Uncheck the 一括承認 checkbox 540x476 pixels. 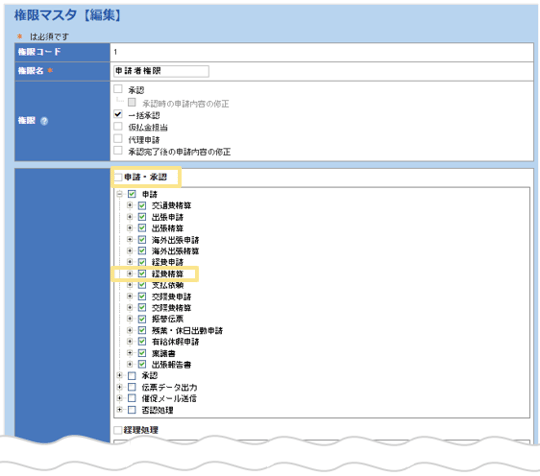click(118, 114)
